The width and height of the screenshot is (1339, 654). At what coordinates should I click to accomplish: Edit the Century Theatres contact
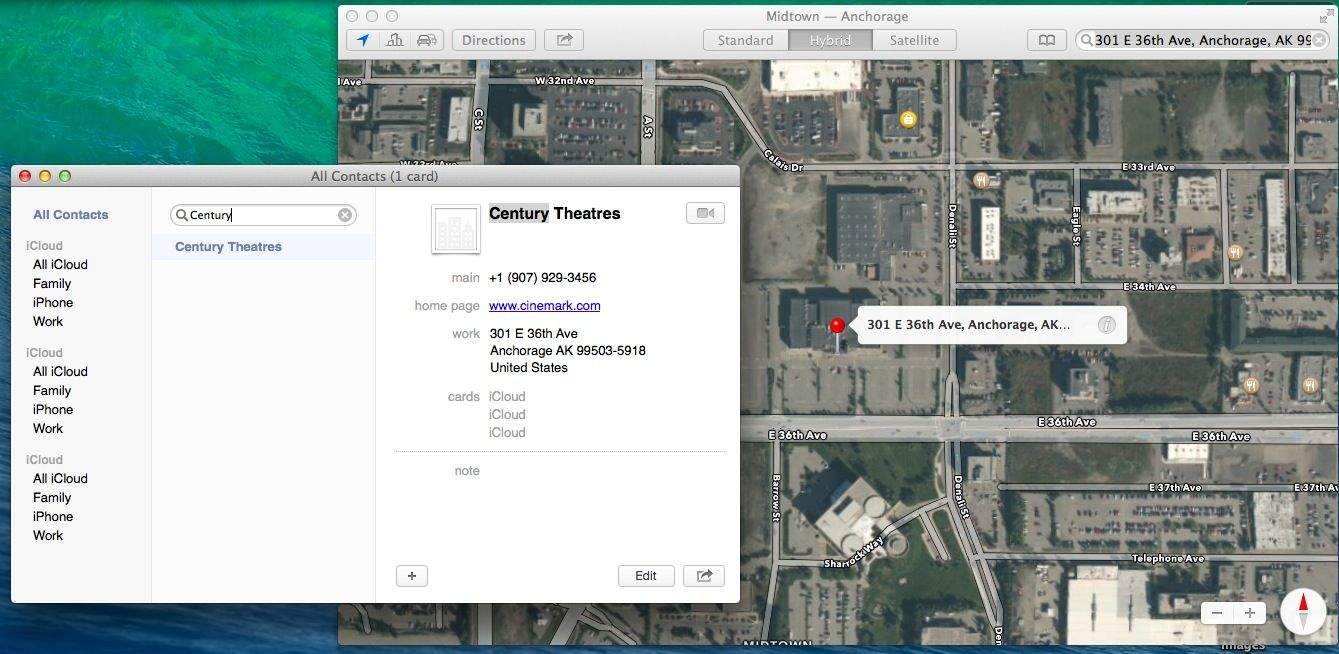[645, 575]
